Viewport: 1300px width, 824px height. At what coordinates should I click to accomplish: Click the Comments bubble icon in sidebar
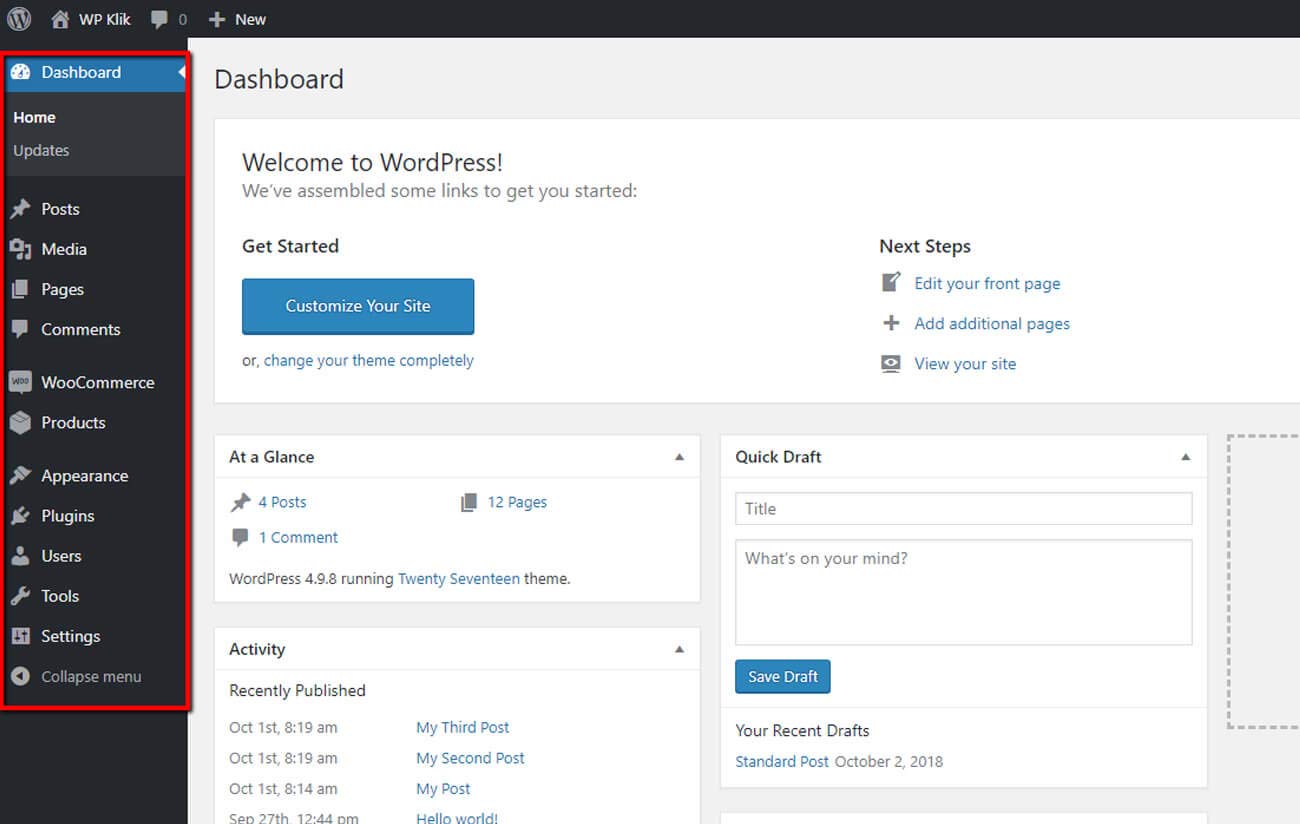20,329
